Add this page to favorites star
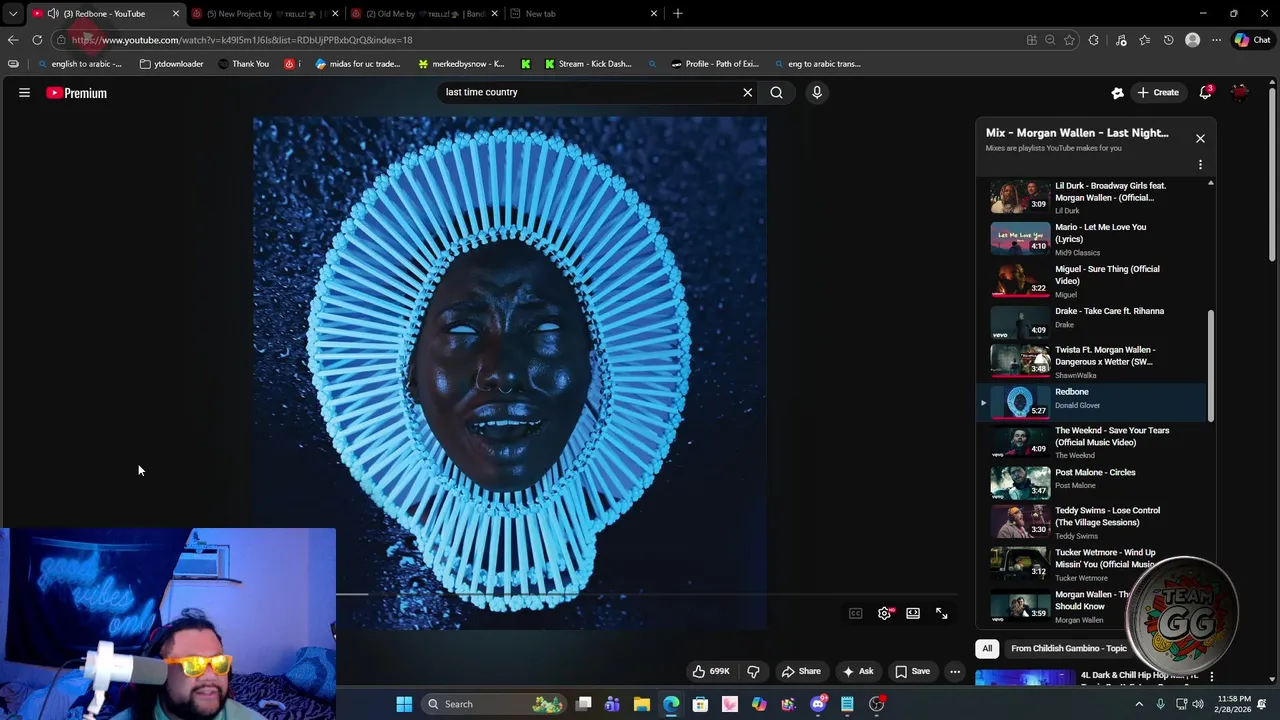This screenshot has width=1280, height=720. (1069, 40)
